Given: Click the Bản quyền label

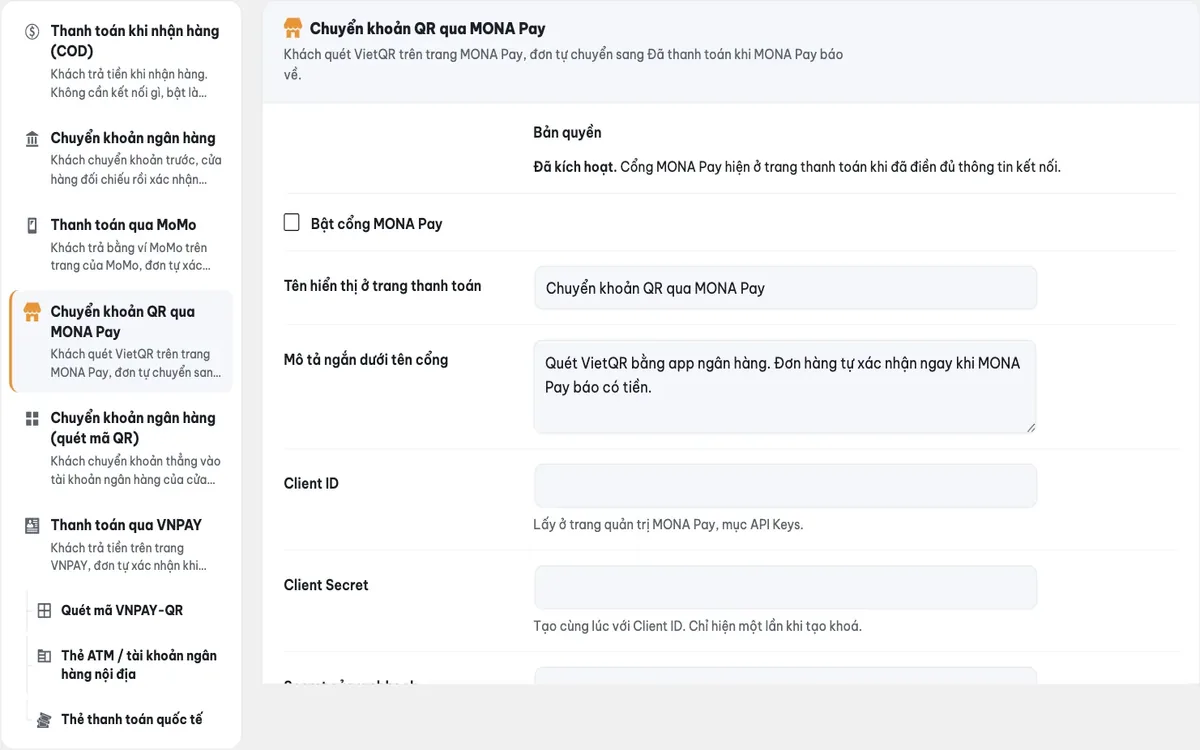Looking at the screenshot, I should click(x=567, y=132).
